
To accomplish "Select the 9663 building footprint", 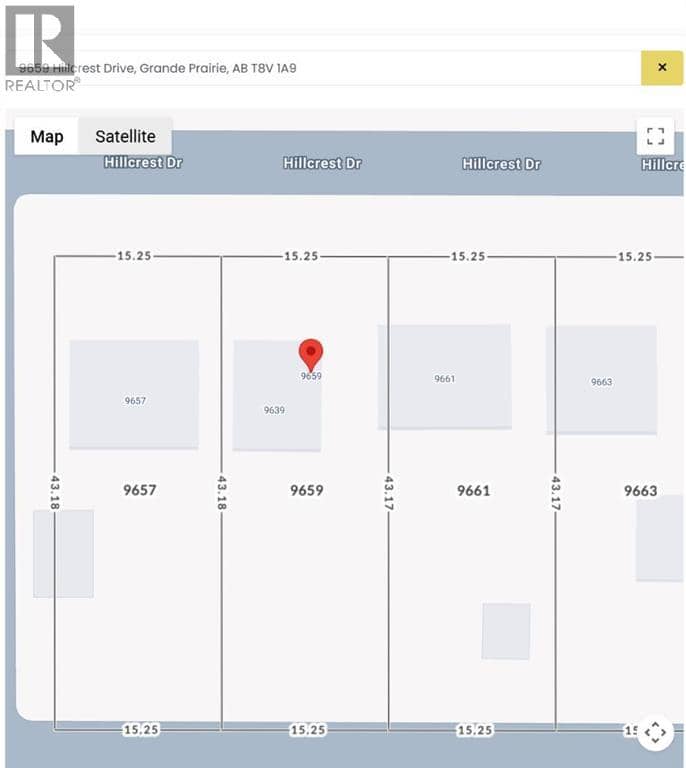I will click(x=602, y=380).
